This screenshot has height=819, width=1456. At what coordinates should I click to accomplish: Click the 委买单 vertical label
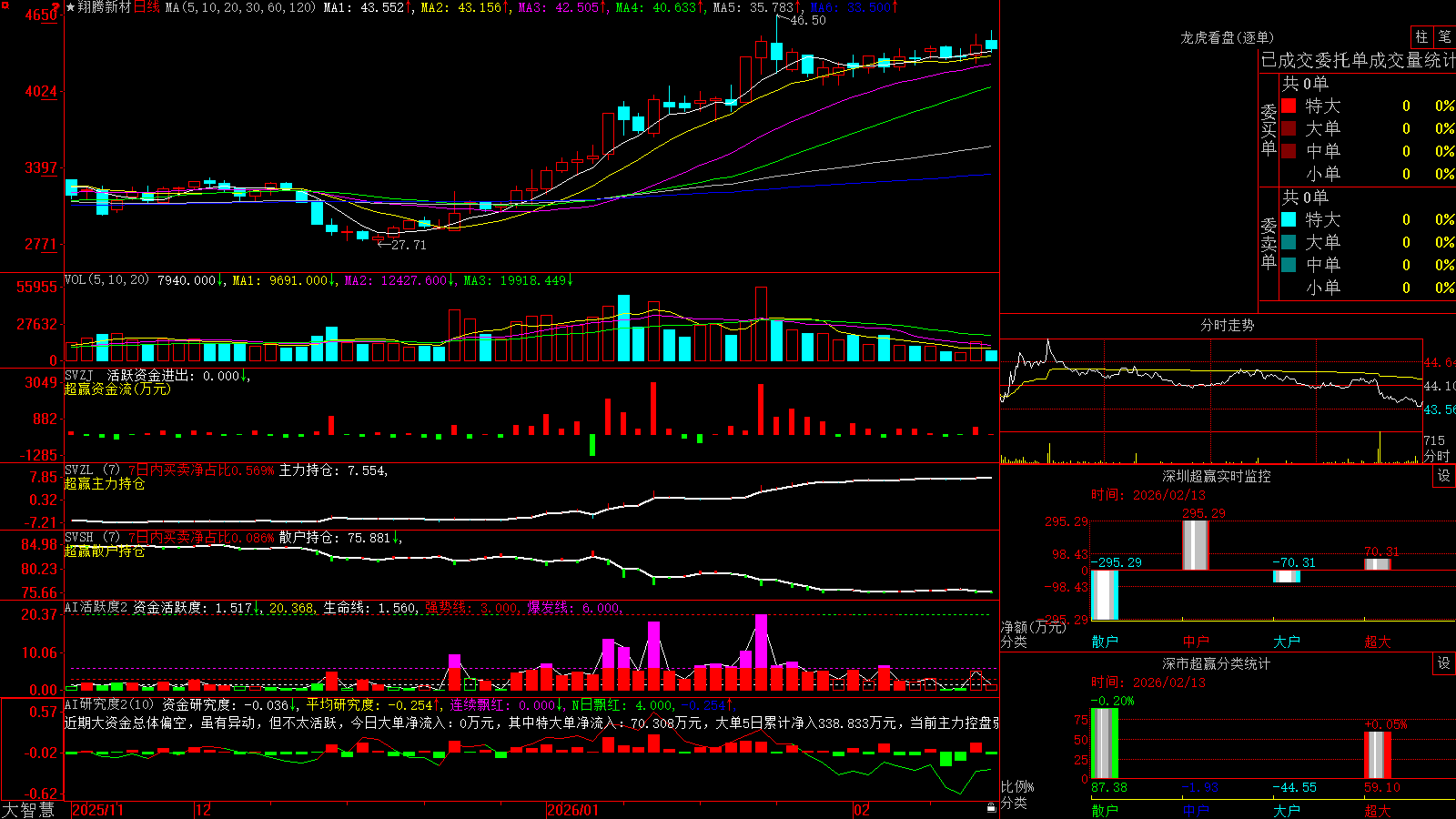1269,129
